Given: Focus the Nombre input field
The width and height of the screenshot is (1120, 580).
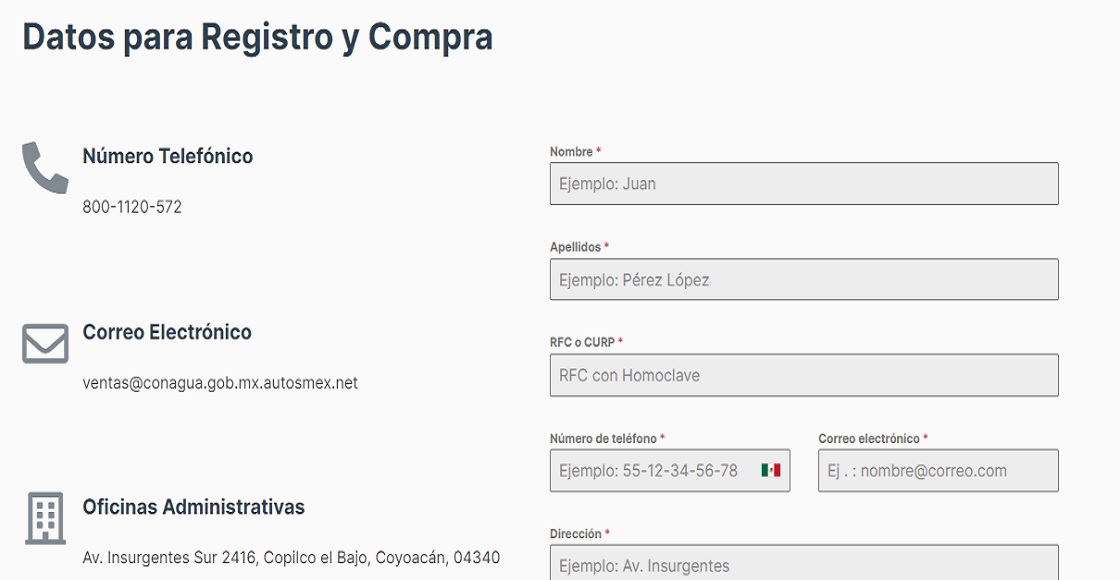Looking at the screenshot, I should coord(803,184).
